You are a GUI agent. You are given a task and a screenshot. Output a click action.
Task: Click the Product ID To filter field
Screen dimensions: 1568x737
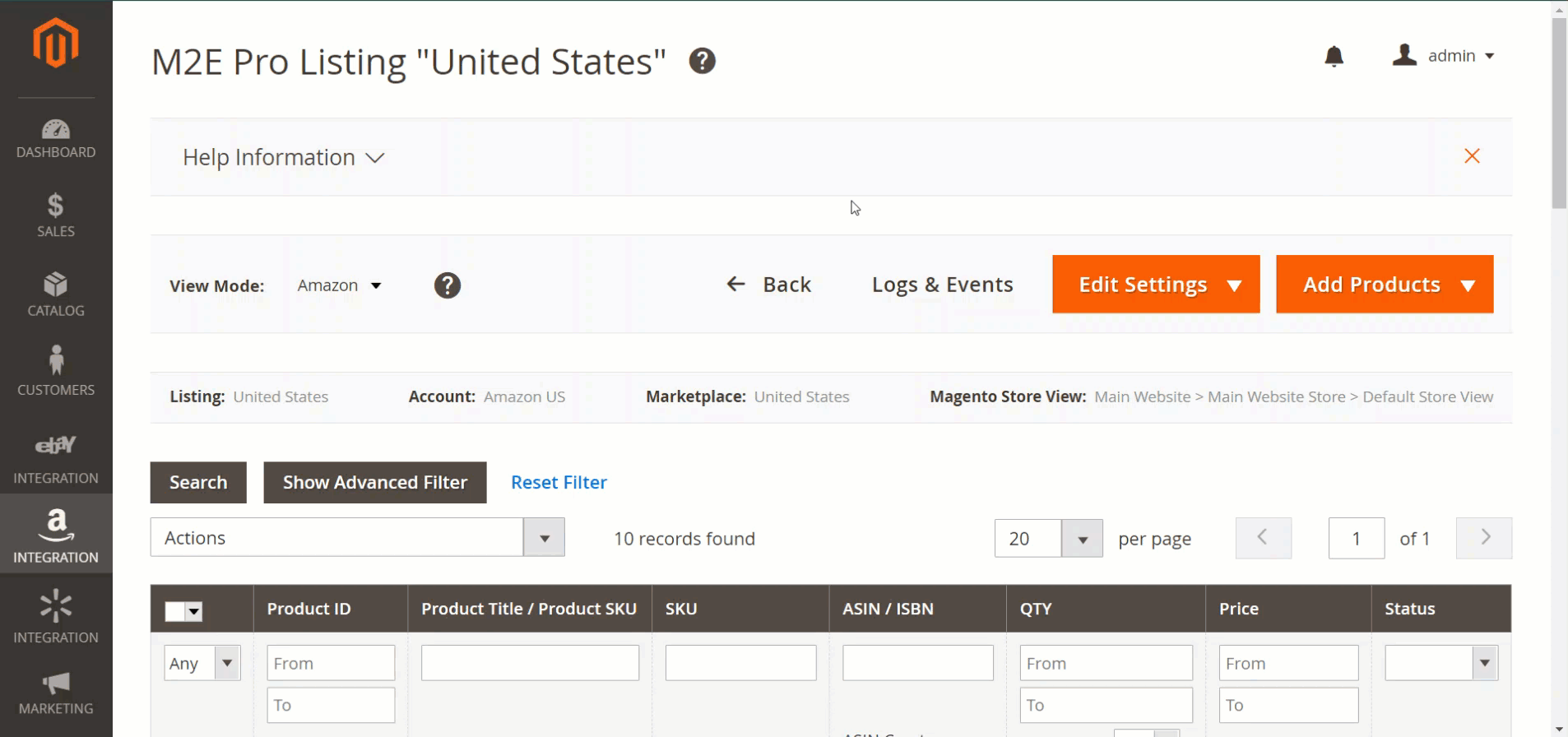click(331, 705)
